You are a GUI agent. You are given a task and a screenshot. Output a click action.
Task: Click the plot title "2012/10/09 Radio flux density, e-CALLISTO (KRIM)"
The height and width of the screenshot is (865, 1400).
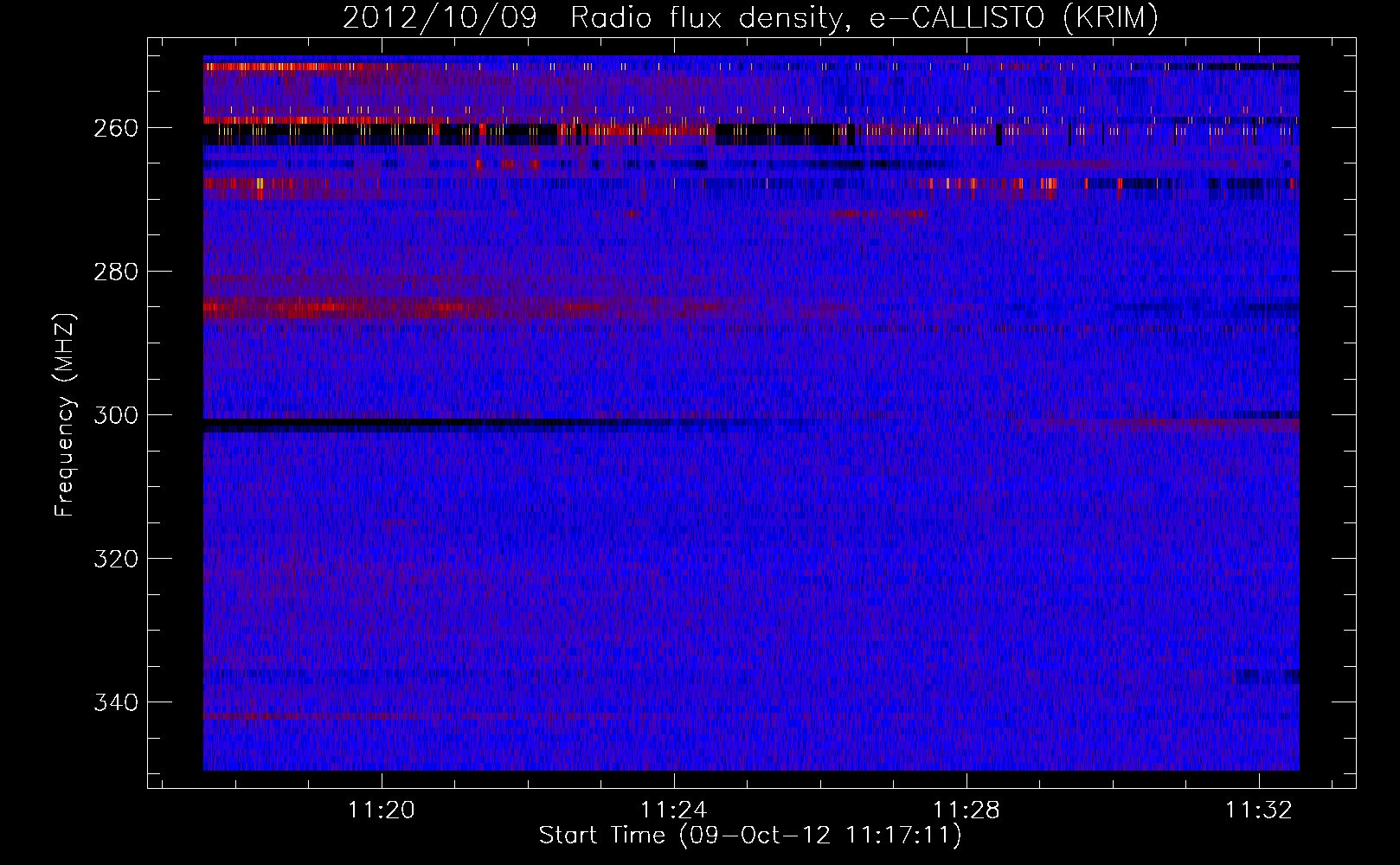[750, 16]
